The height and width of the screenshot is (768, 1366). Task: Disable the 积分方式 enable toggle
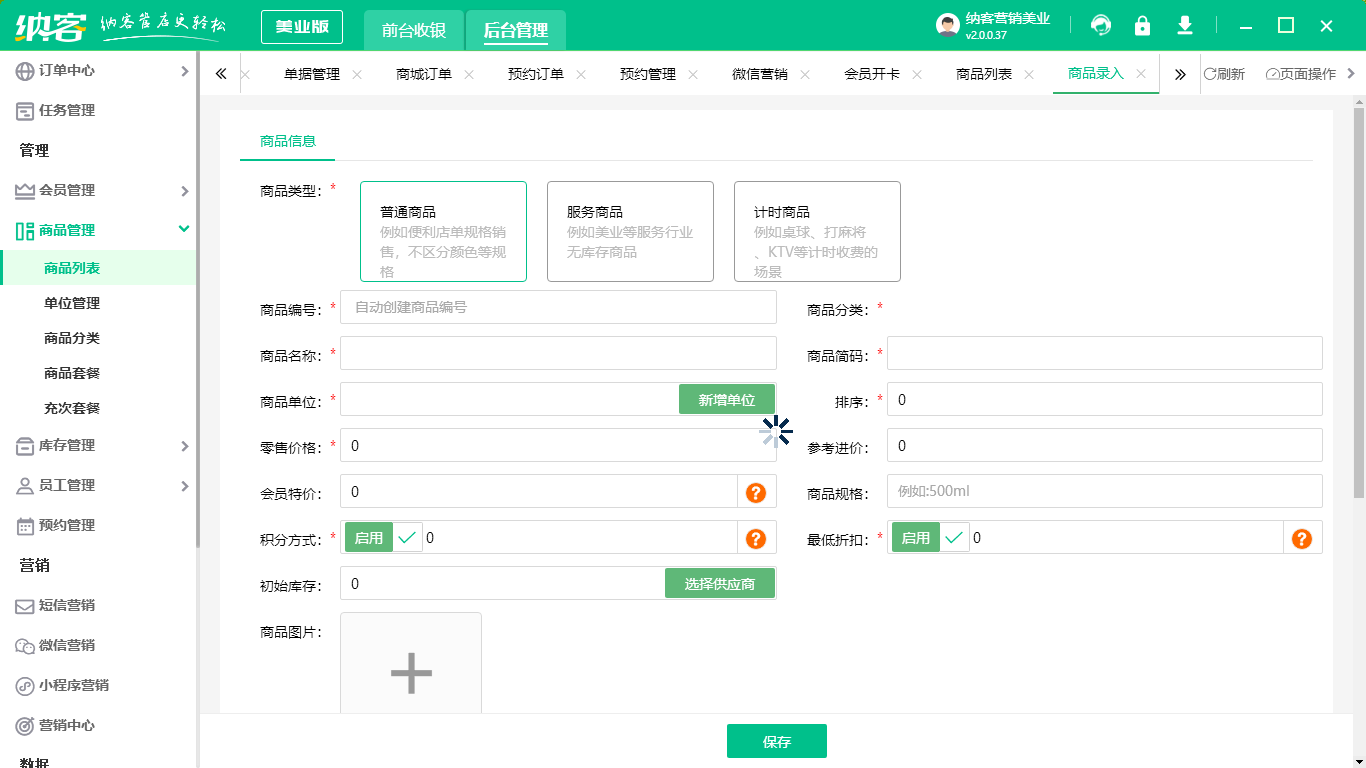click(x=369, y=537)
